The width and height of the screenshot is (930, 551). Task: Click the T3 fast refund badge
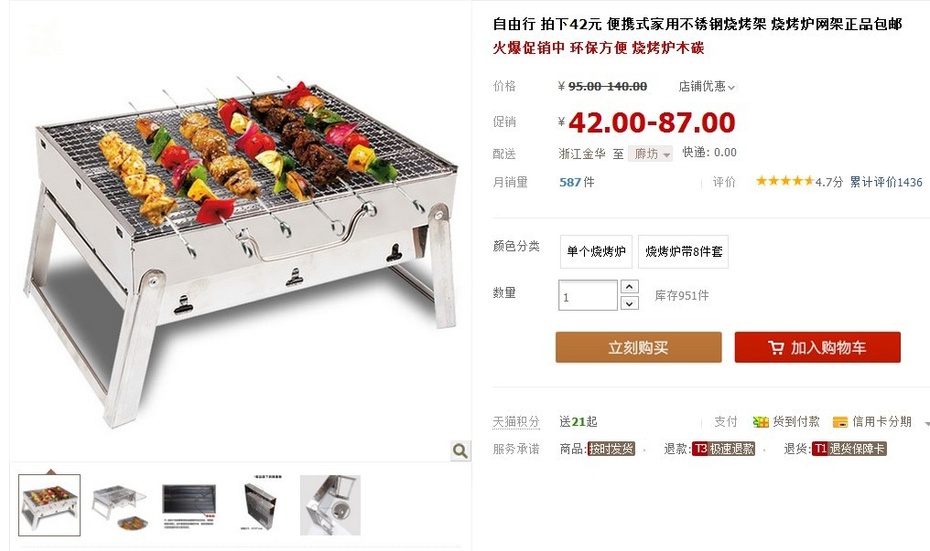[x=724, y=449]
